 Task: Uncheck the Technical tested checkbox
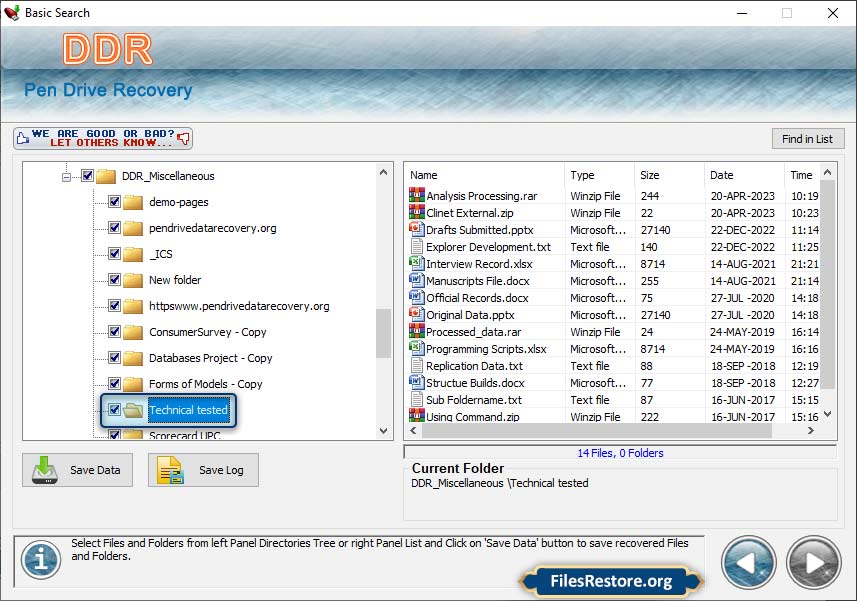[x=114, y=409]
